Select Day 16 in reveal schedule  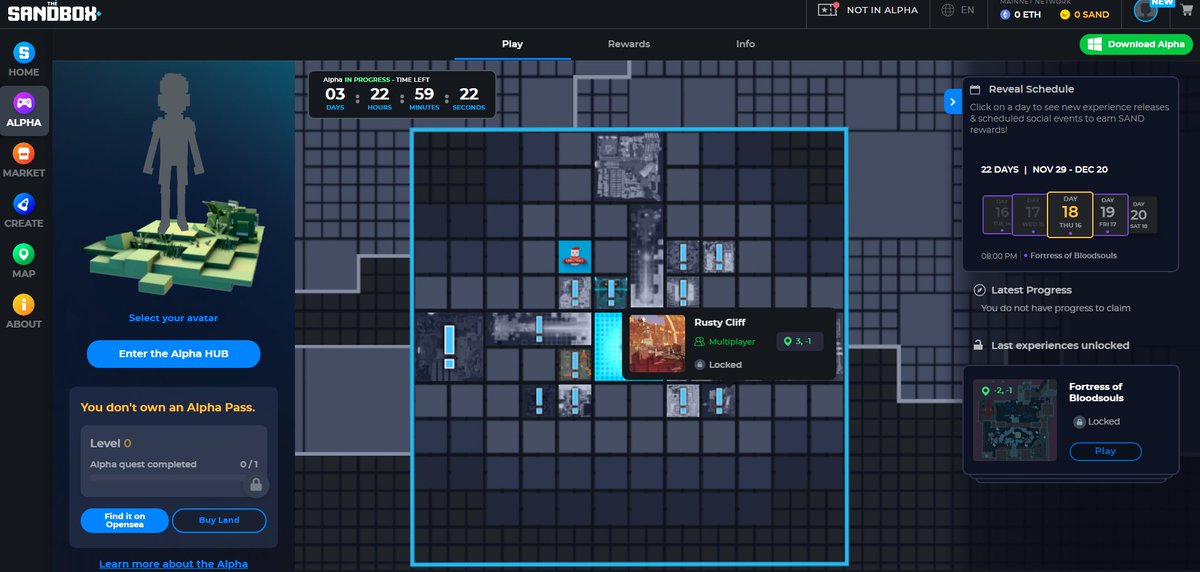(x=999, y=214)
